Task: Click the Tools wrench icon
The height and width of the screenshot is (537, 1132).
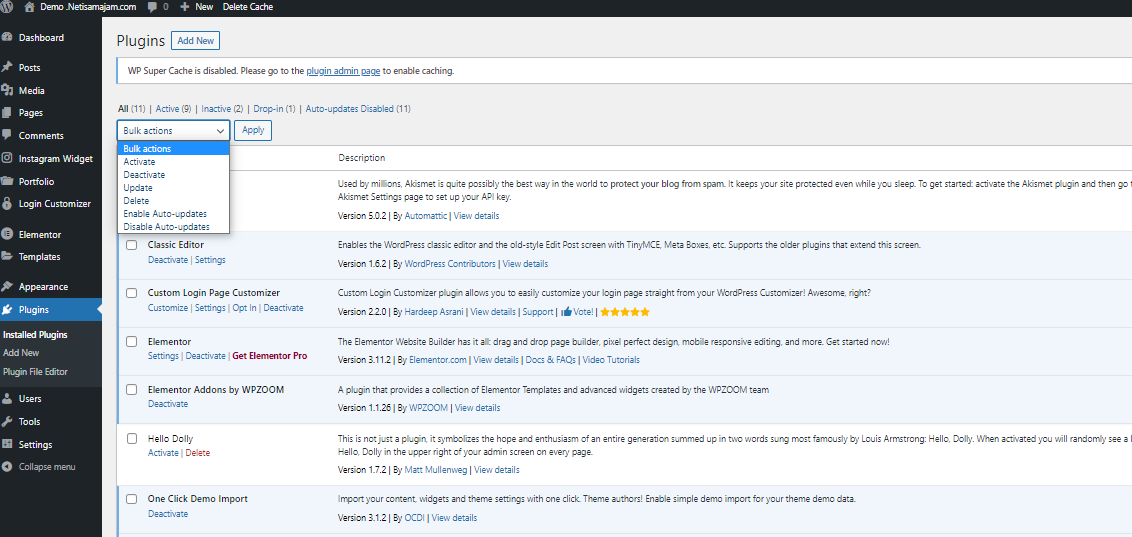Action: (x=7, y=422)
